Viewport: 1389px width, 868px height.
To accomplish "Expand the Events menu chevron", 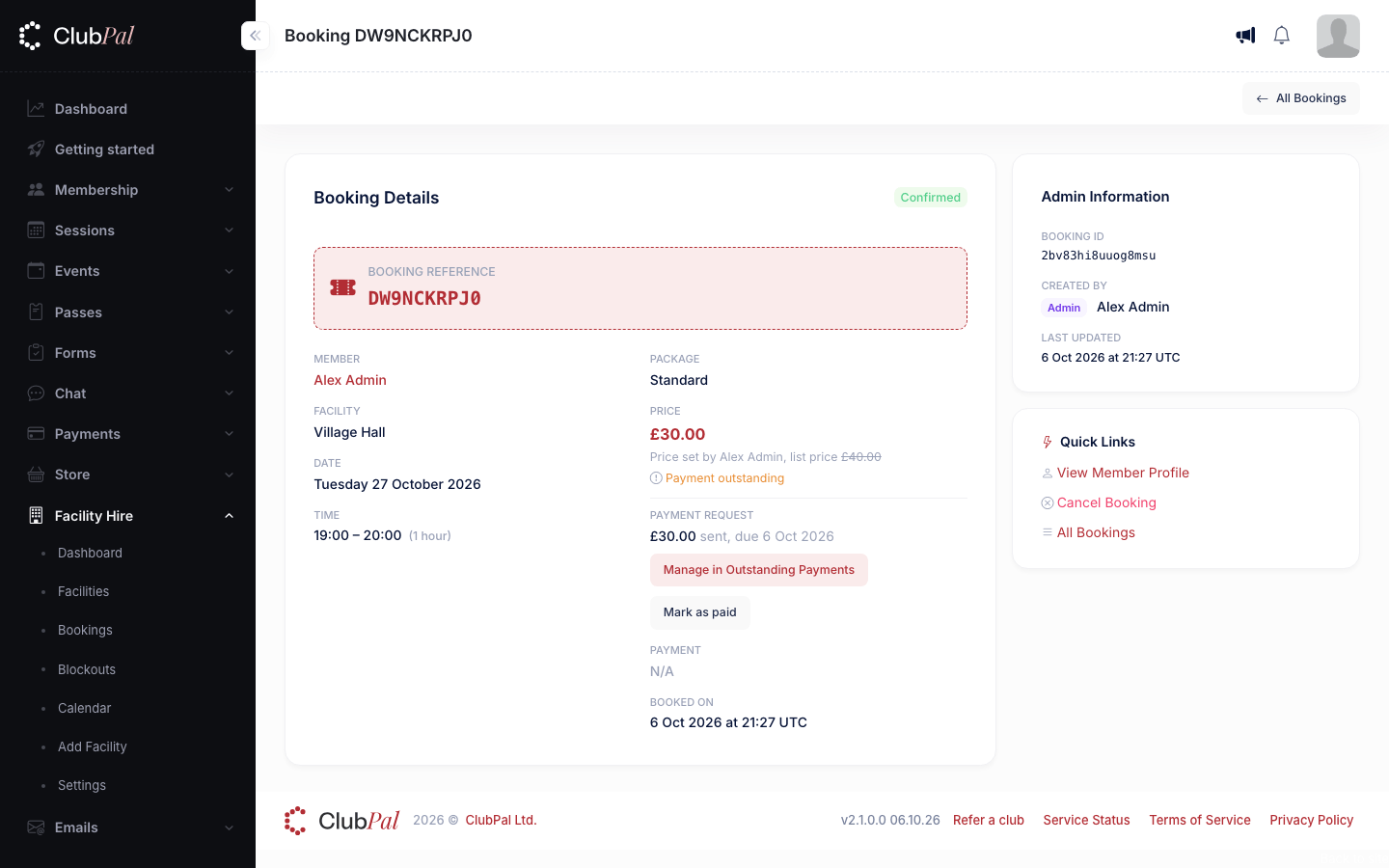I will pos(230,271).
